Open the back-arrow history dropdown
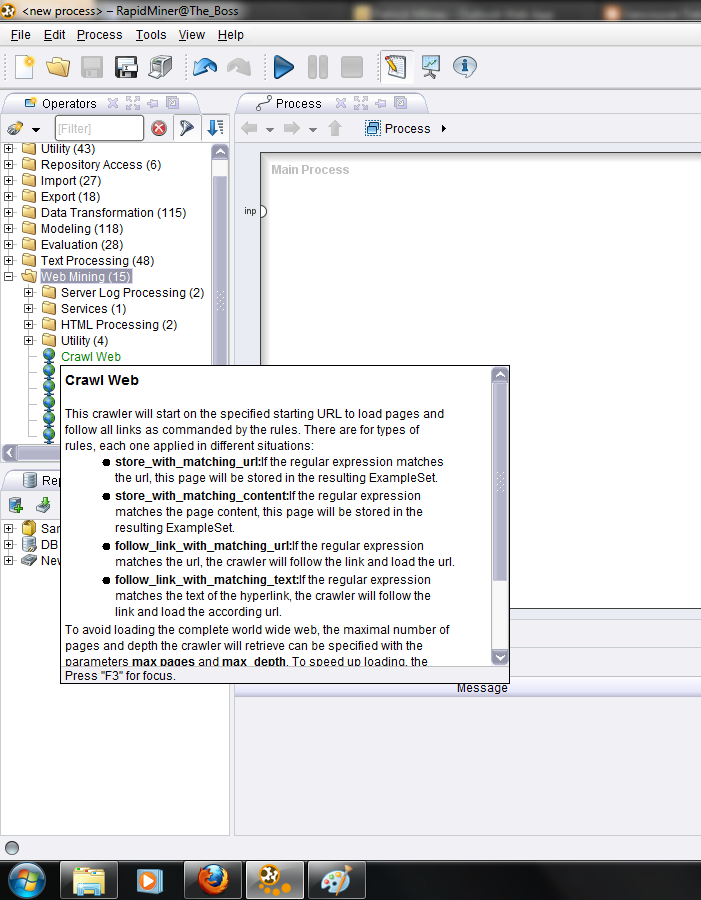The height and width of the screenshot is (900, 701). [270, 129]
